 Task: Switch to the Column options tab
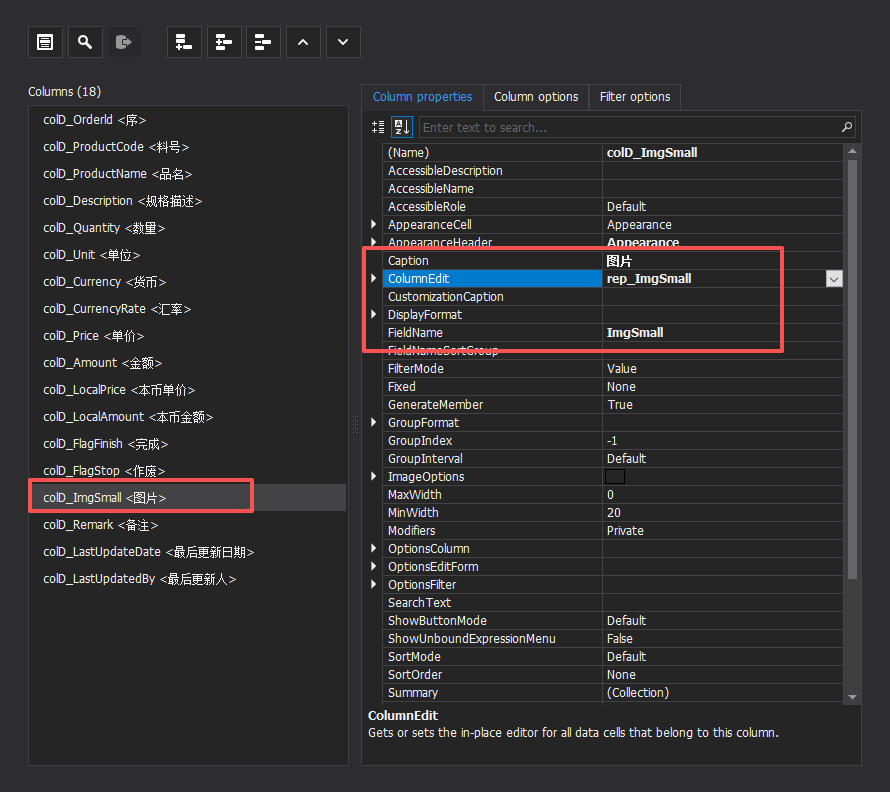(x=535, y=96)
